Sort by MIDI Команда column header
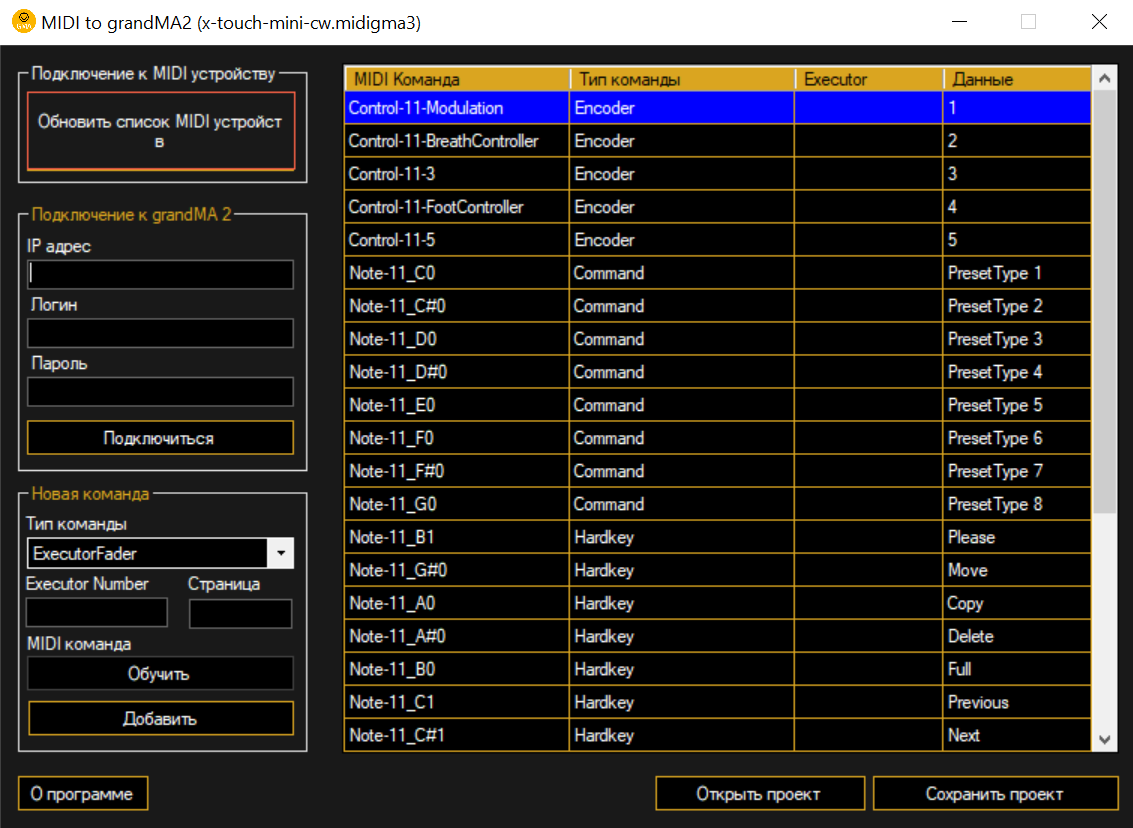Image resolution: width=1133 pixels, height=828 pixels. 457,79
